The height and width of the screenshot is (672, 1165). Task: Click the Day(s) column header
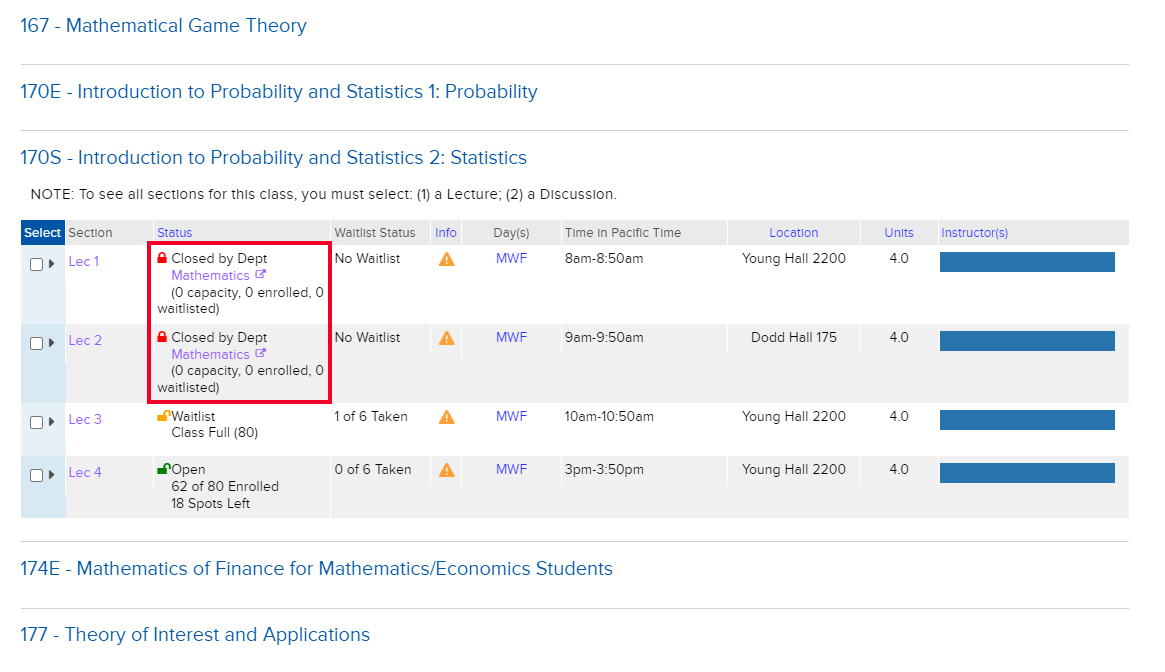[x=511, y=233]
